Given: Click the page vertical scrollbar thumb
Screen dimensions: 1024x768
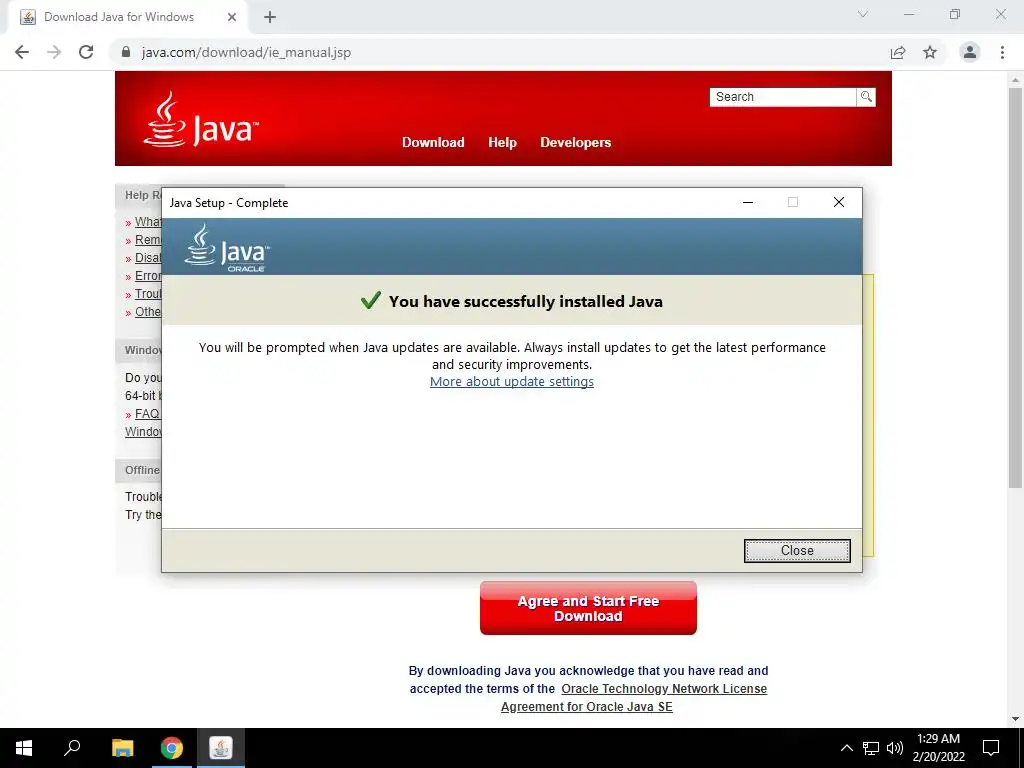Looking at the screenshot, I should (1015, 287).
